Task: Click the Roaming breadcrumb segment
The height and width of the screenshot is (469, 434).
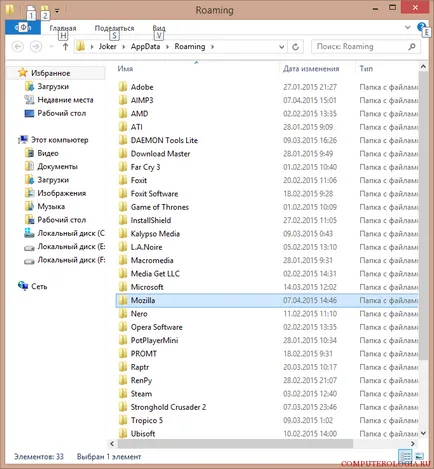Action: [x=190, y=47]
